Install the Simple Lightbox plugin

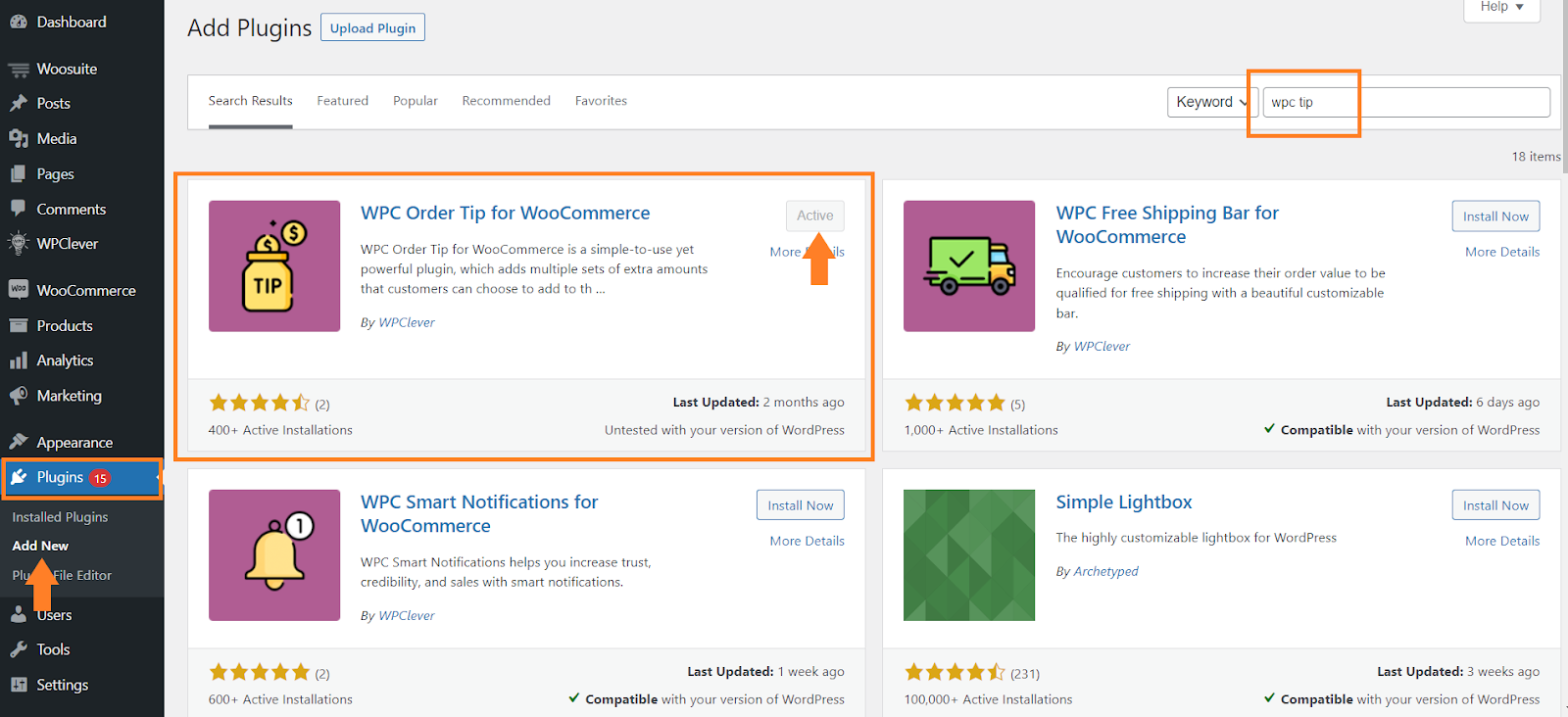coord(1495,505)
